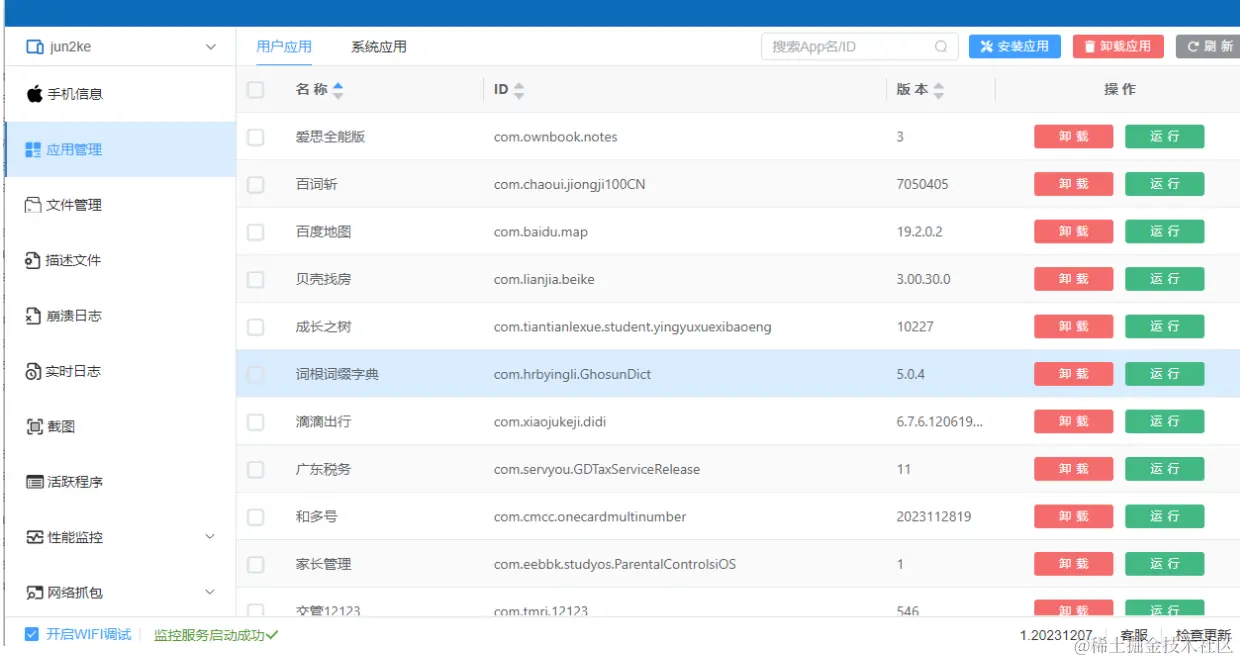
Task: Click the 1.20231207 version number
Action: (1056, 635)
